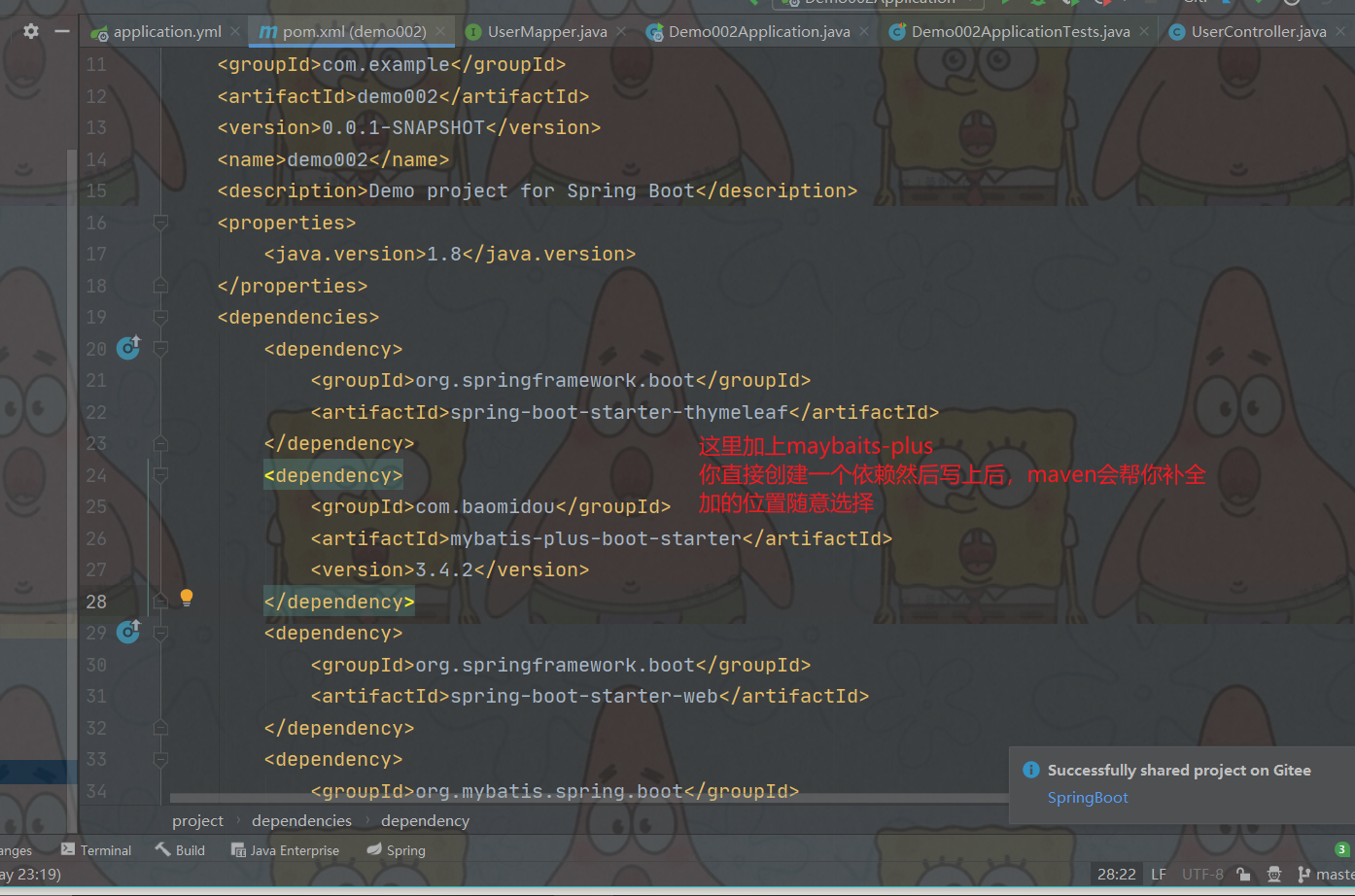The height and width of the screenshot is (896, 1355).
Task: Close the application.yml tab
Action: click(x=235, y=32)
